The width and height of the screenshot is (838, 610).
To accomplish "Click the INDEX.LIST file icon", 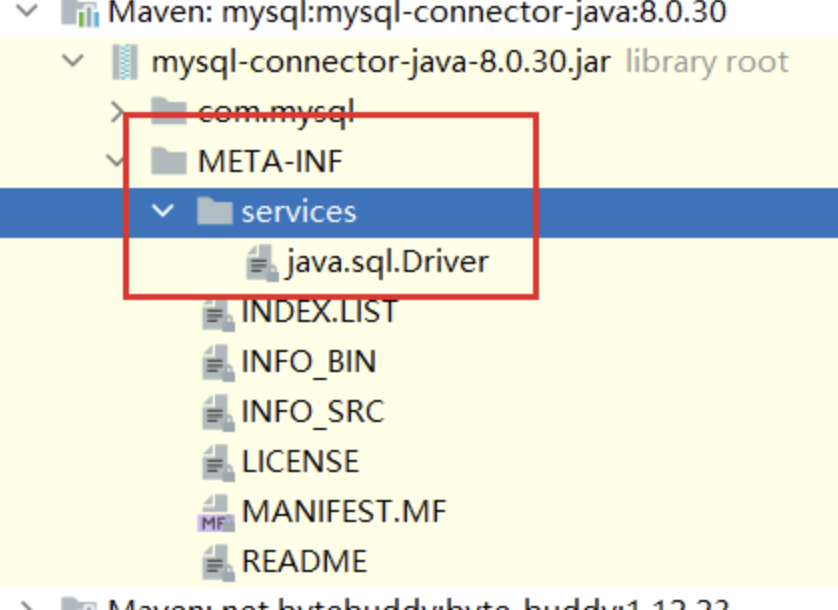I will coord(218,313).
